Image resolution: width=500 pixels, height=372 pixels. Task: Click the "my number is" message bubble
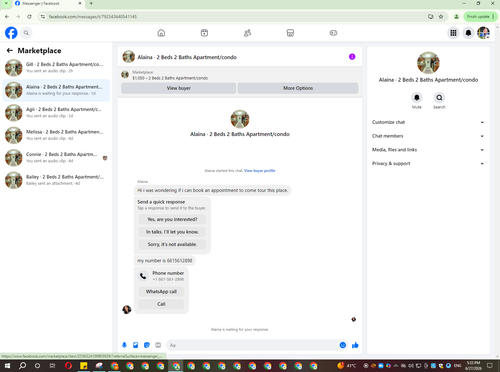tap(165, 261)
